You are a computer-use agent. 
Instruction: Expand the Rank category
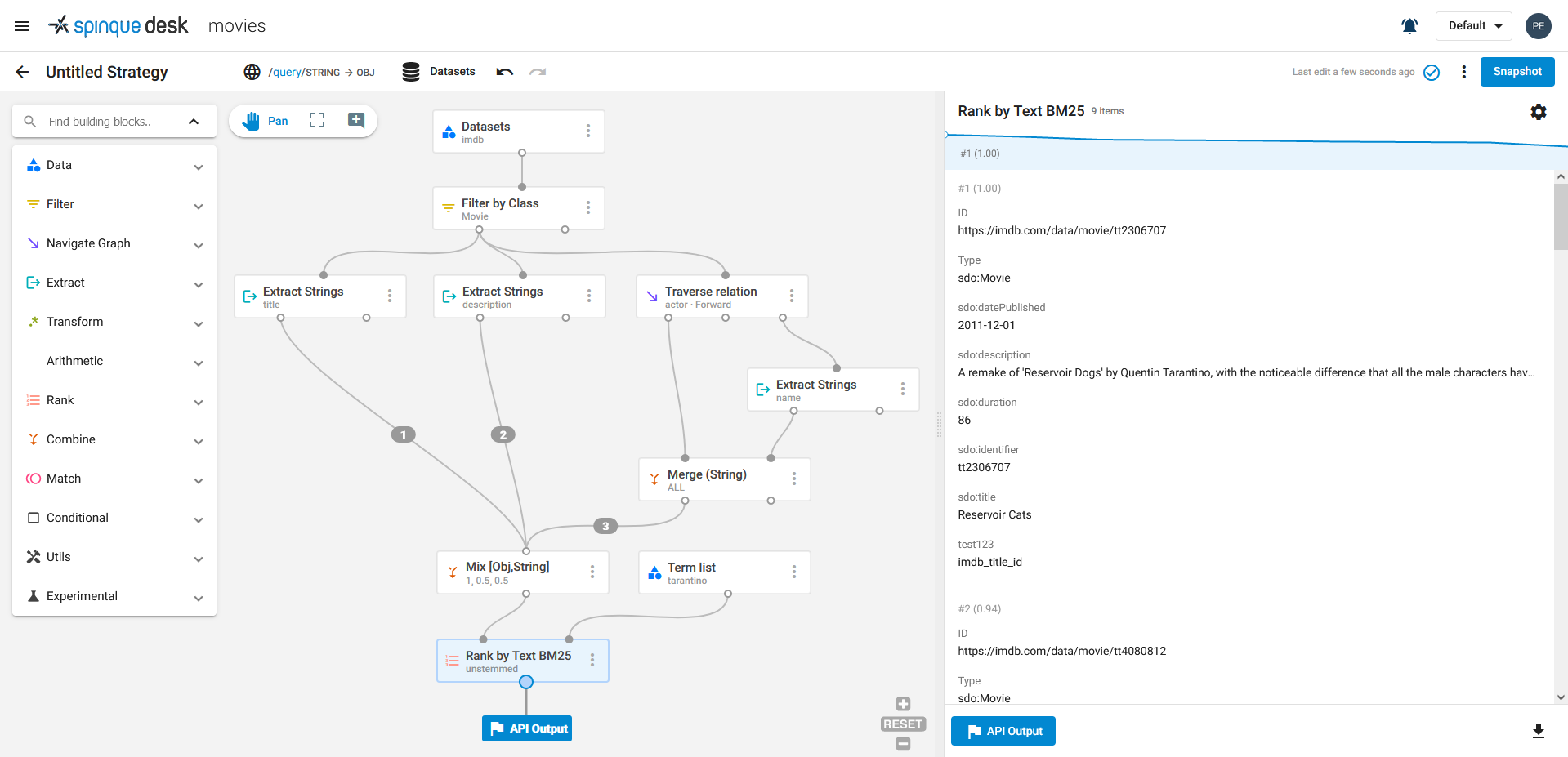tap(114, 400)
